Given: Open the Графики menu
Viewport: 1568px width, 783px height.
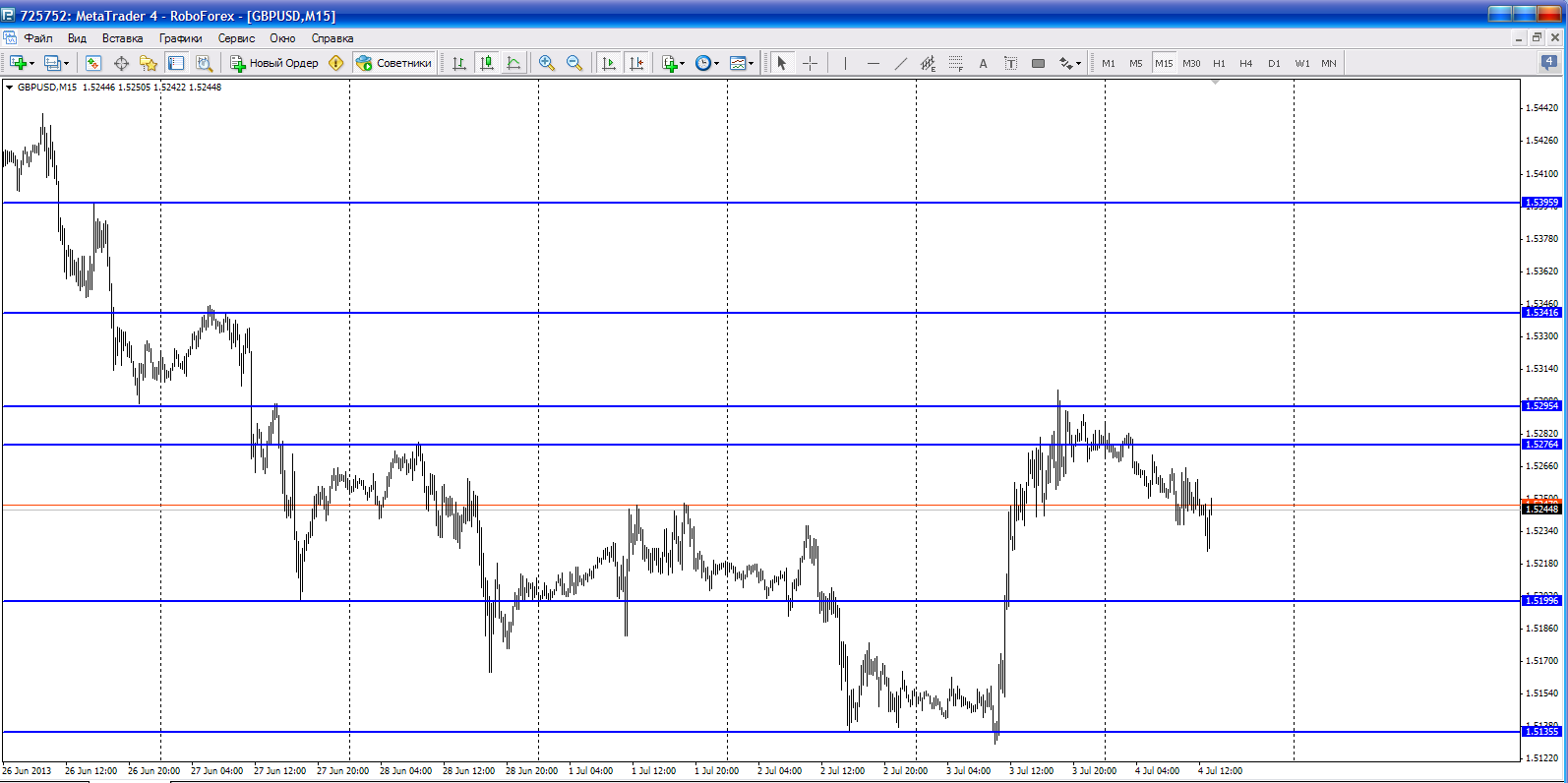Looking at the screenshot, I should 181,38.
